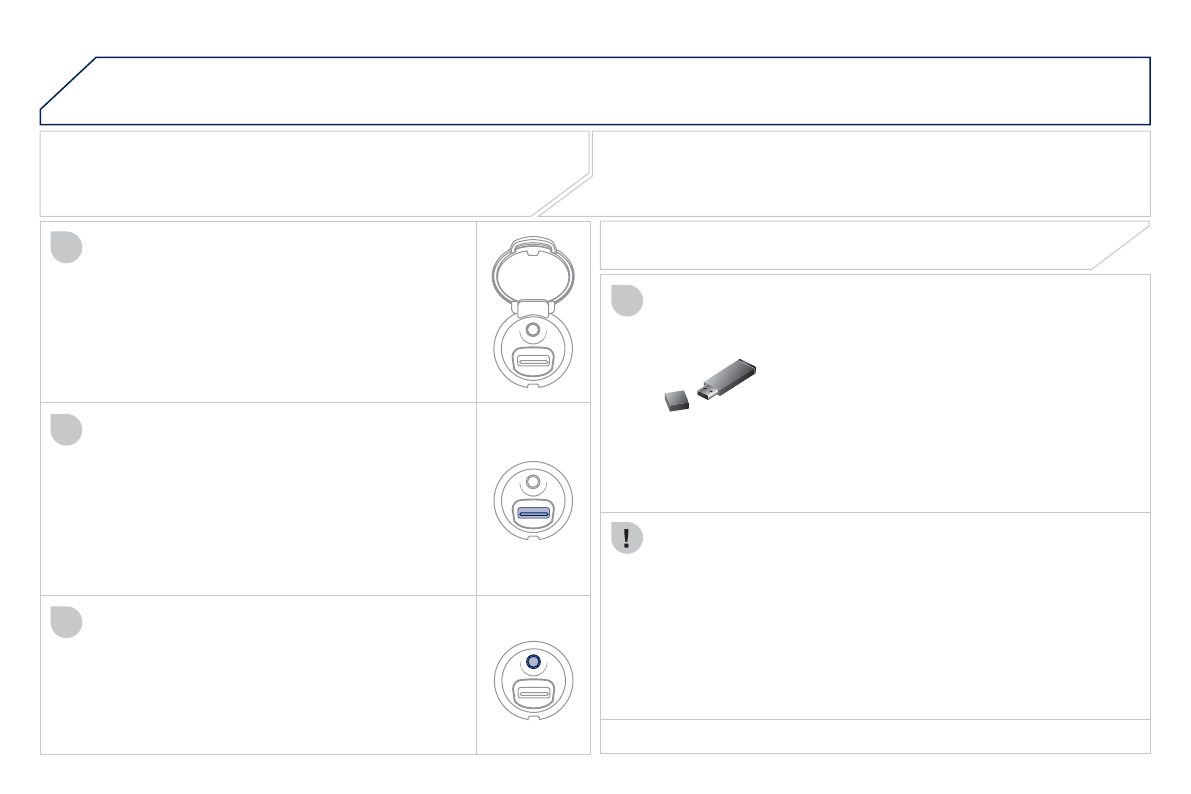Click the detached USB drive cap
The image size is (1191, 794).
coord(676,400)
